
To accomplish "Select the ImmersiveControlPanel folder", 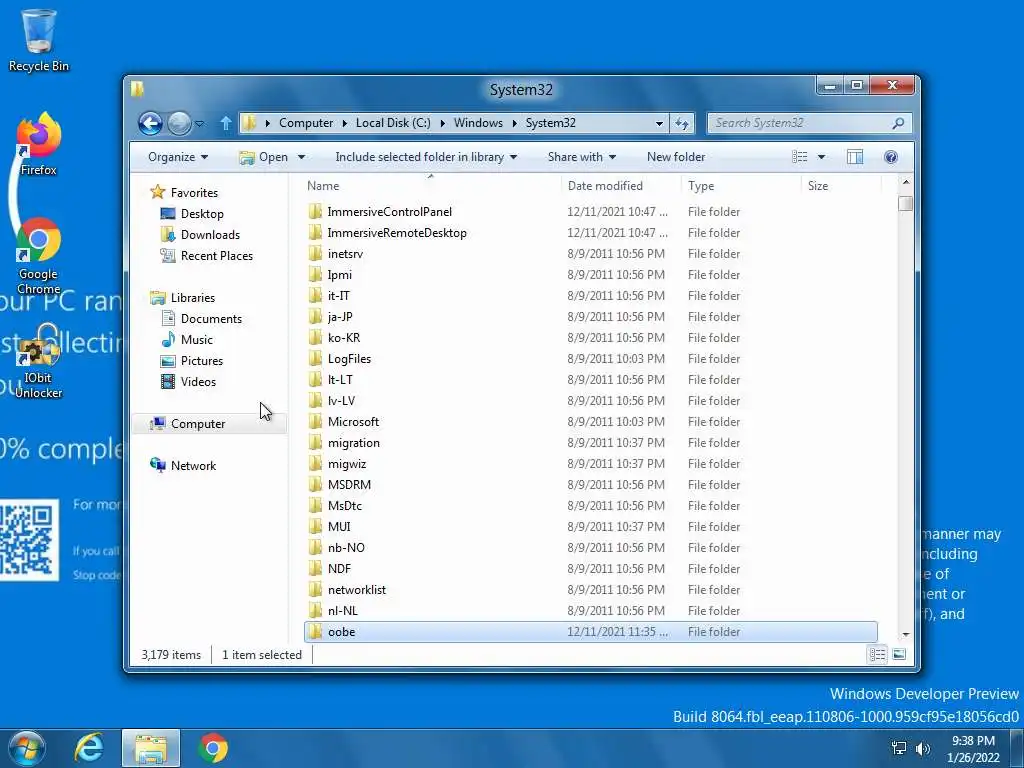I will tap(389, 212).
